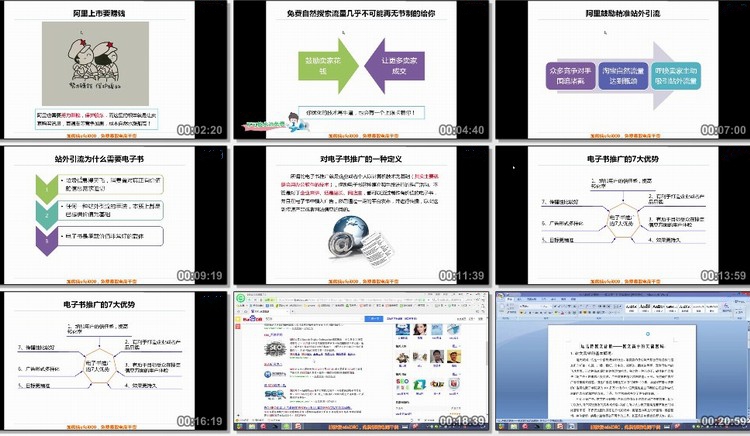This screenshot has width=750, height=436.
Task: Open the thumbnail timestamped 00:16:19
Action: [113, 360]
